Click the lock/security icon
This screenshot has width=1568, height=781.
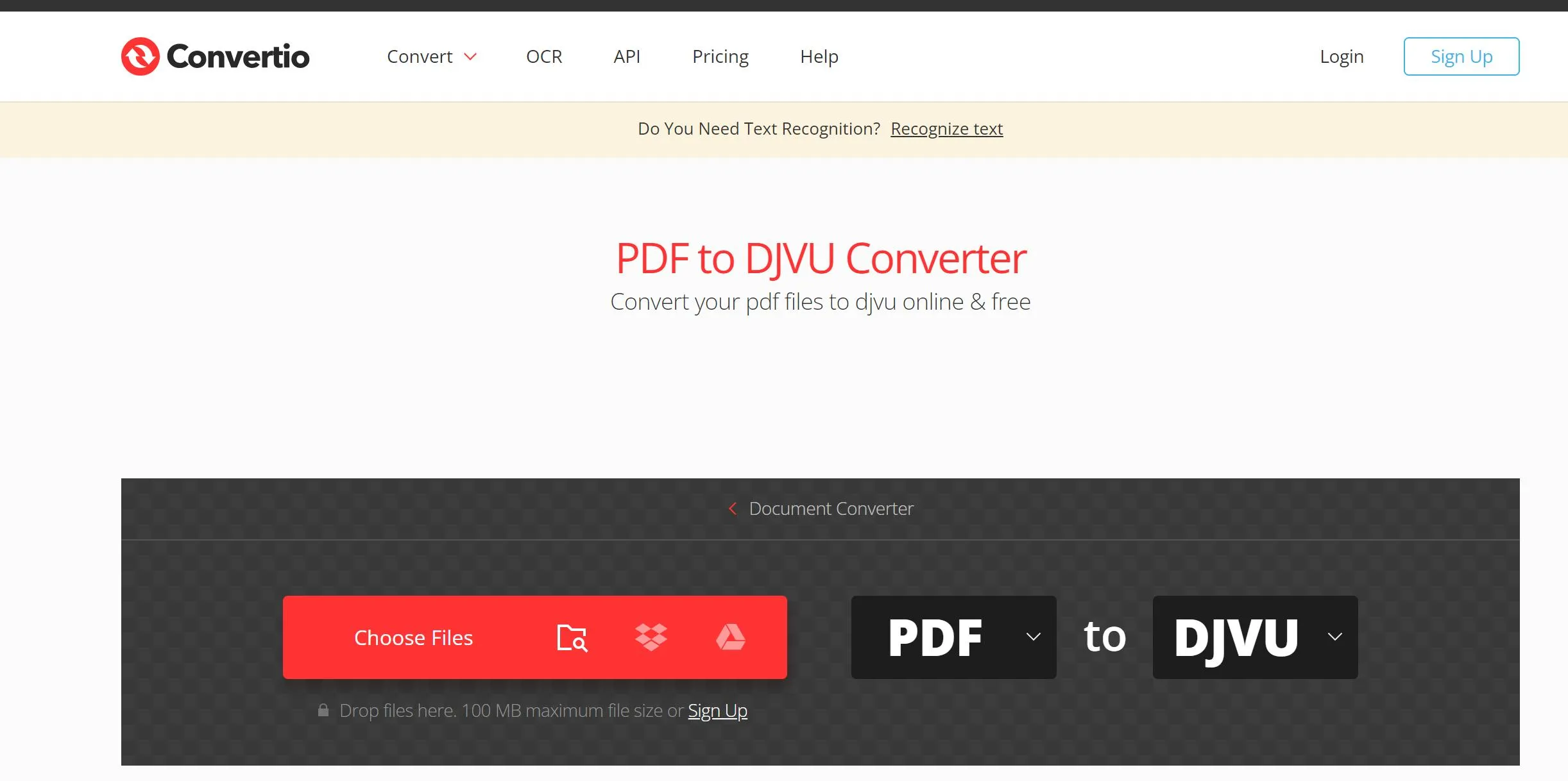(x=322, y=710)
